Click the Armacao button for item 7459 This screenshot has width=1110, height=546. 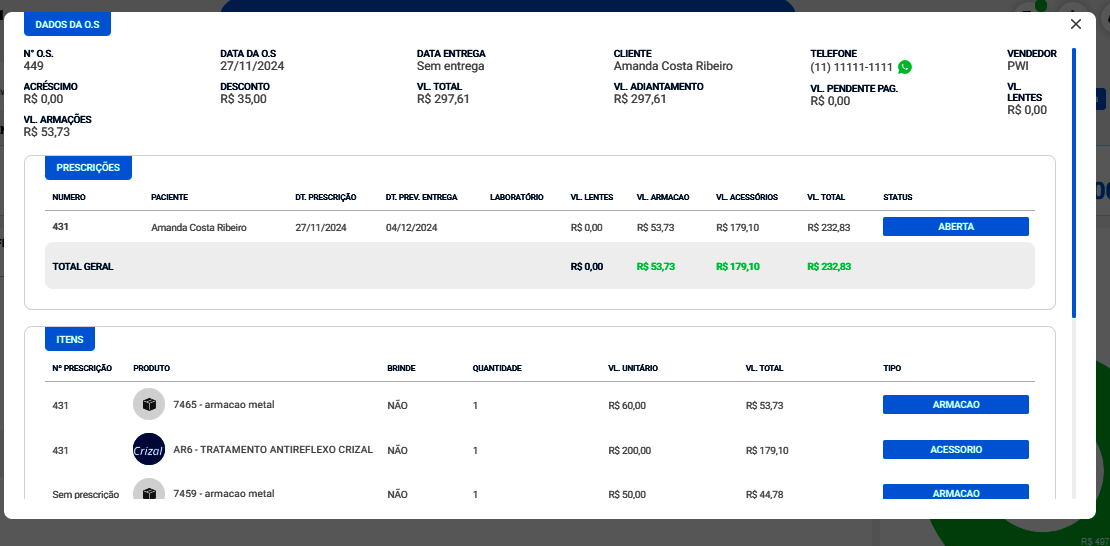pyautogui.click(x=955, y=492)
